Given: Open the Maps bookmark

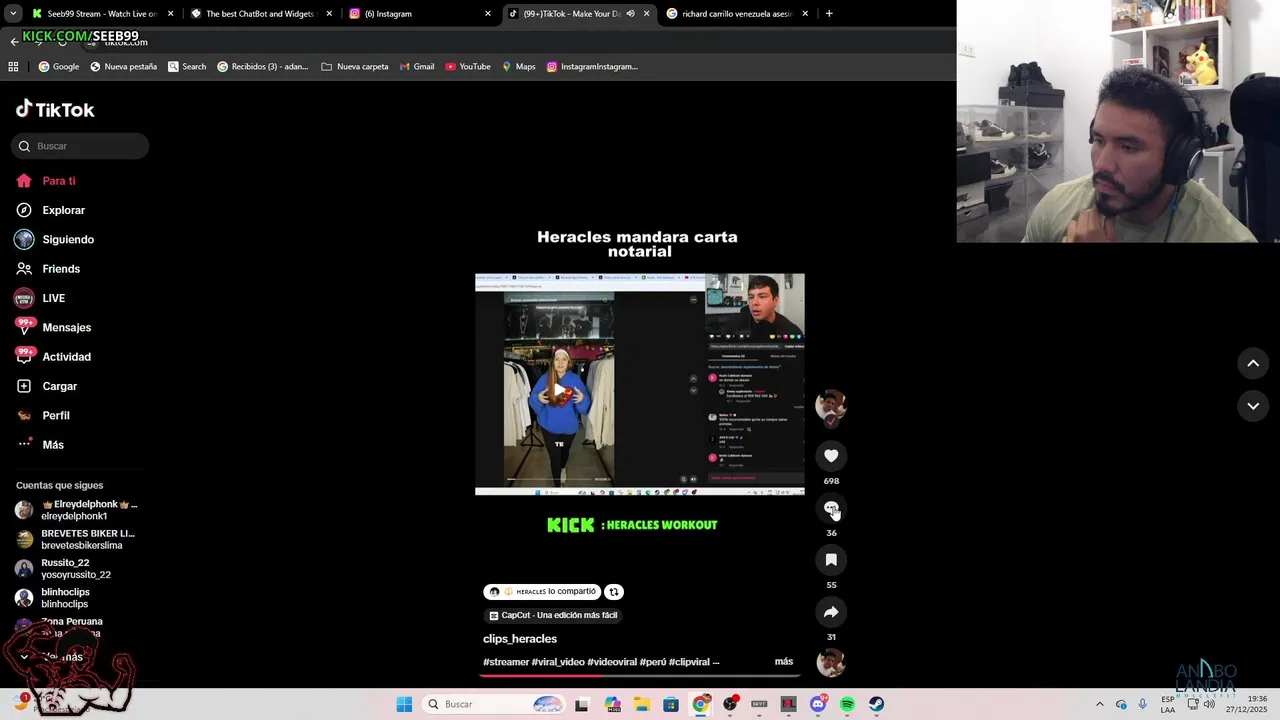Looking at the screenshot, I should point(519,67).
